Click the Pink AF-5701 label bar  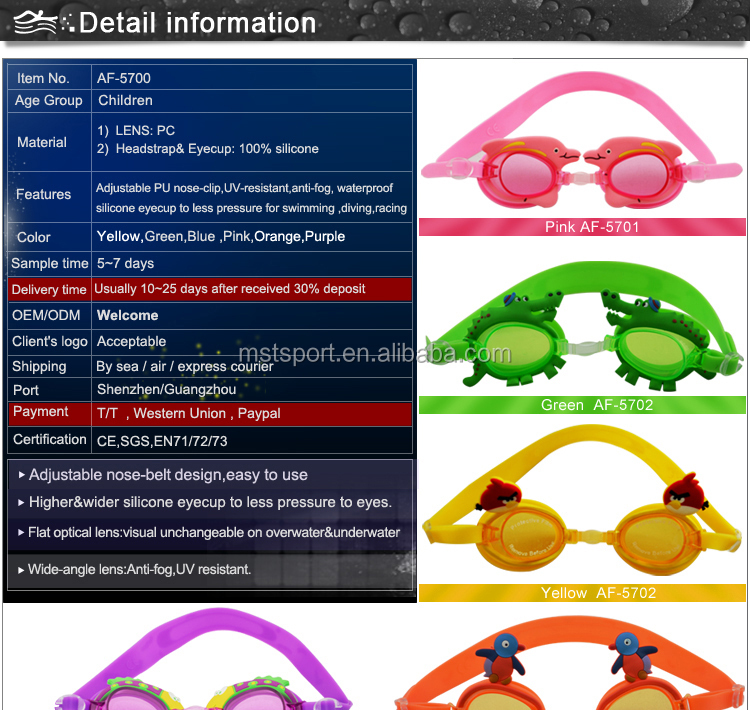tap(582, 227)
